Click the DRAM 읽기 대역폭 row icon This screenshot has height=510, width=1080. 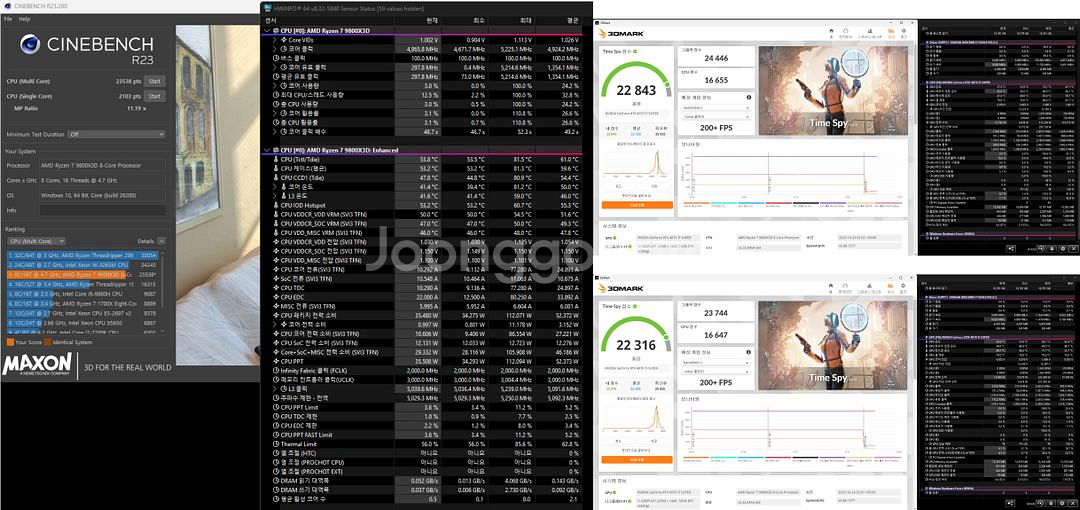point(276,481)
